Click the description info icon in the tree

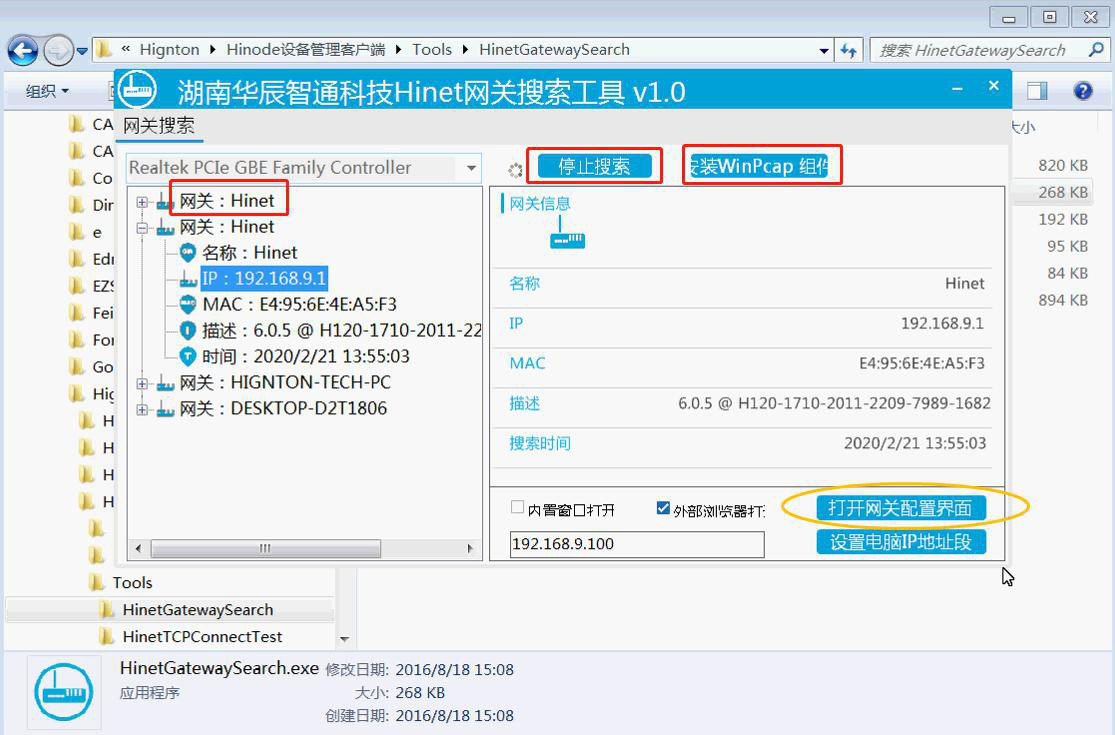click(x=187, y=330)
